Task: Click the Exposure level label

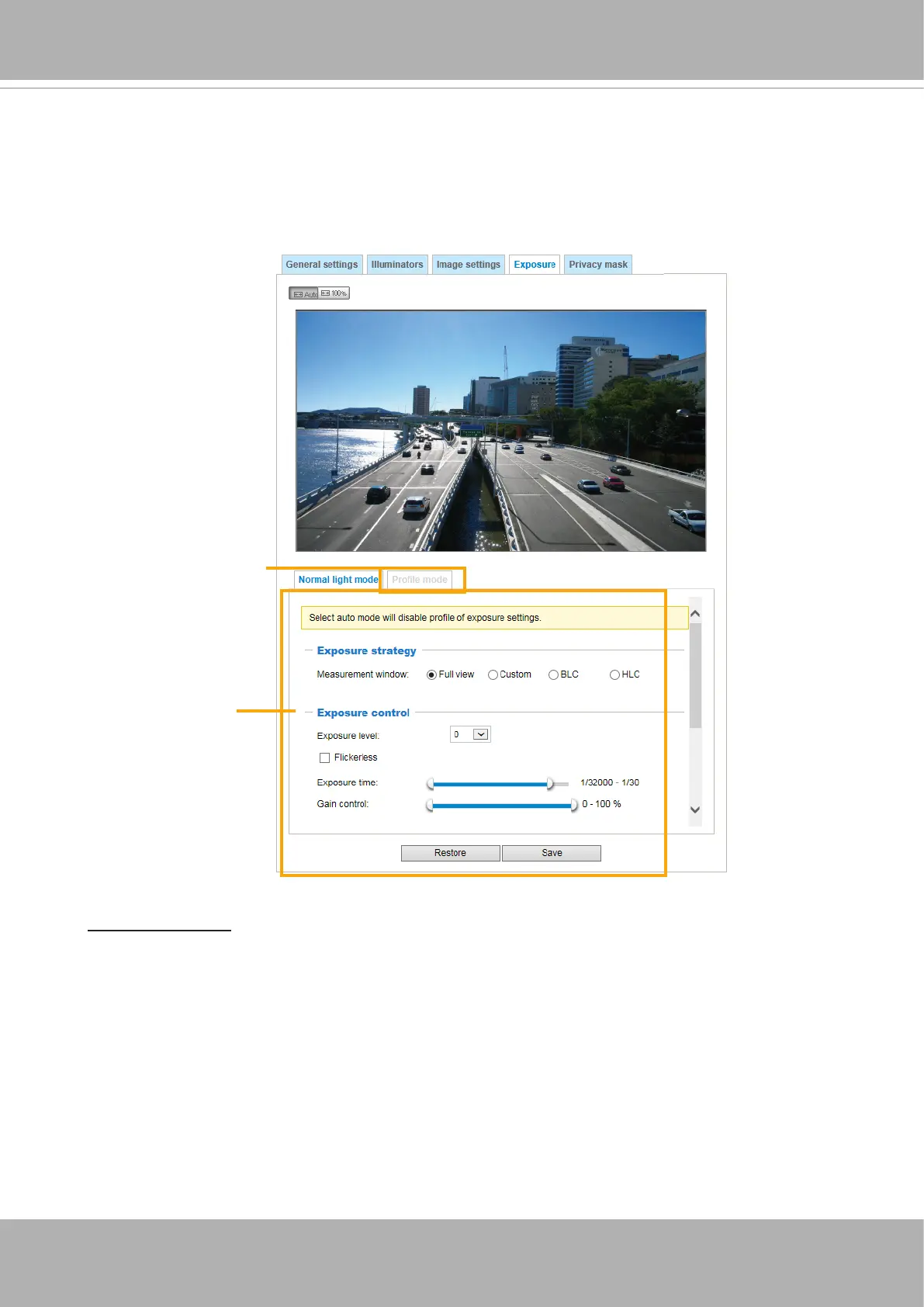Action: click(x=348, y=736)
